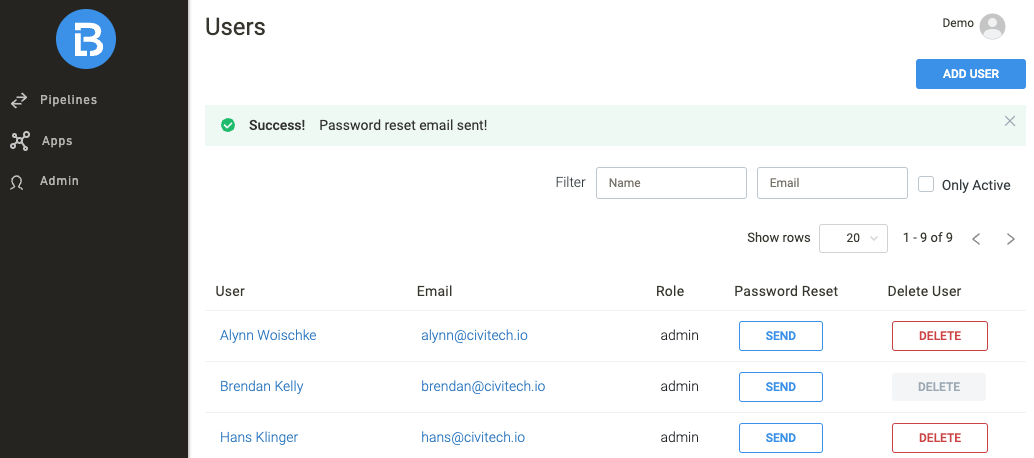This screenshot has width=1034, height=458.
Task: Click the Pipelines arrows icon in sidebar
Action: (18, 101)
